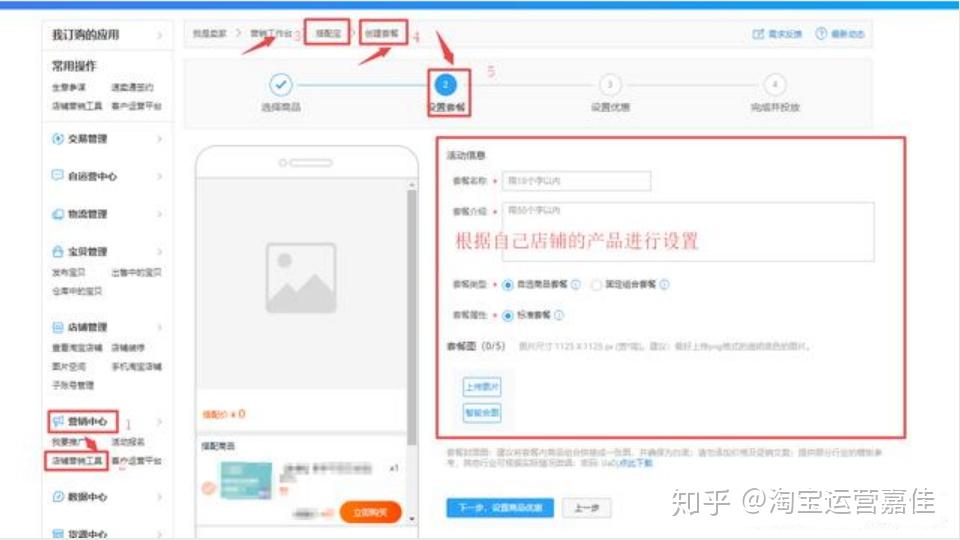
Task: Click the 上传图片 button
Action: pyautogui.click(x=482, y=387)
